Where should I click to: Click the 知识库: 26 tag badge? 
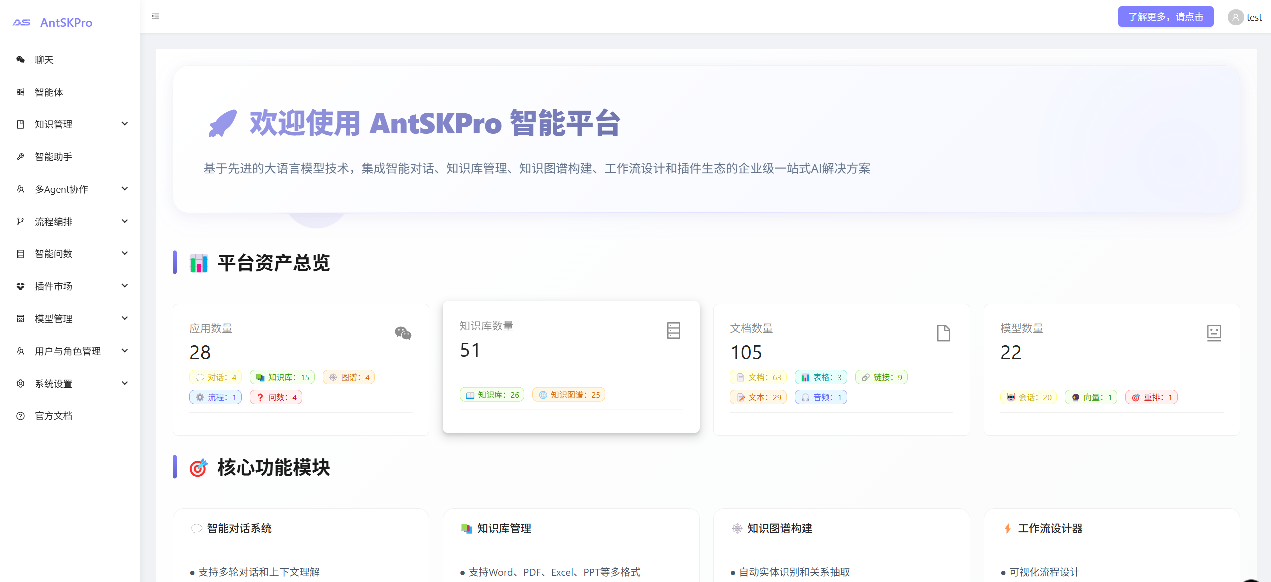(x=491, y=394)
